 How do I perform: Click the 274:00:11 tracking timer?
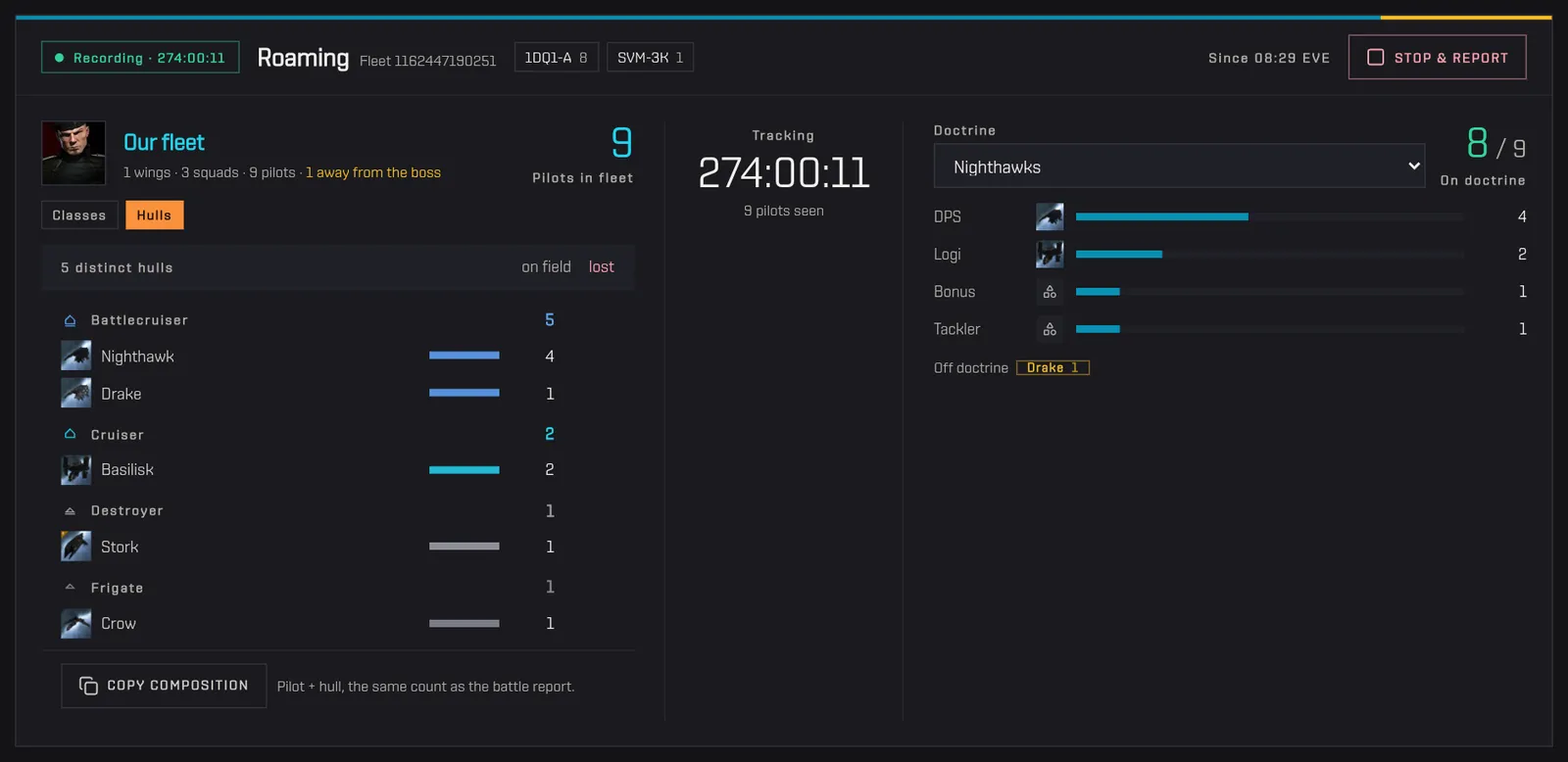(784, 172)
